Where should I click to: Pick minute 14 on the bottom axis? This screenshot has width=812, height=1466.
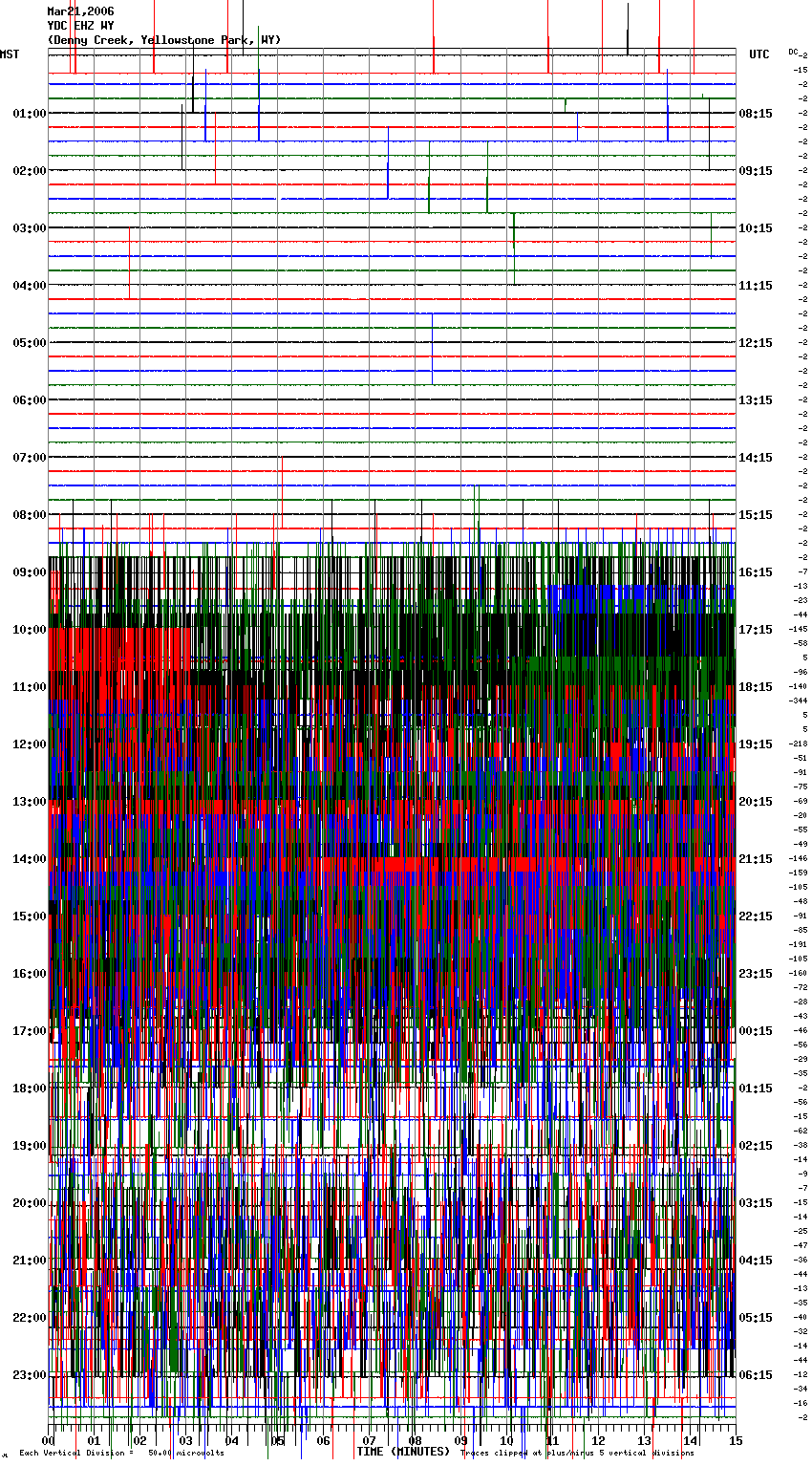point(690,1440)
